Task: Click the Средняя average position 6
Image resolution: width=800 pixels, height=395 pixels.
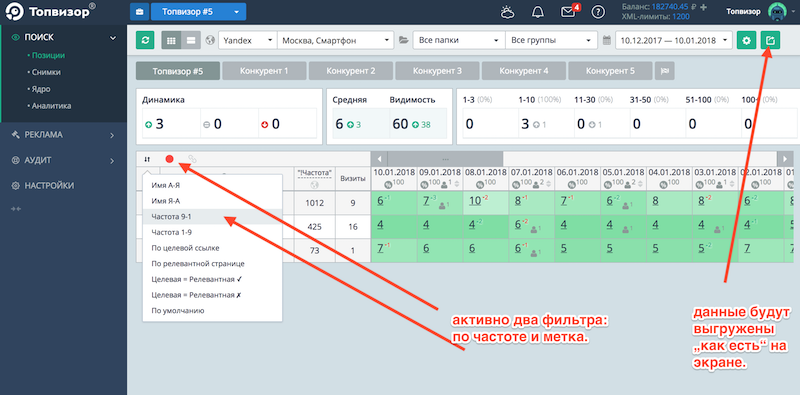Action: [x=339, y=124]
